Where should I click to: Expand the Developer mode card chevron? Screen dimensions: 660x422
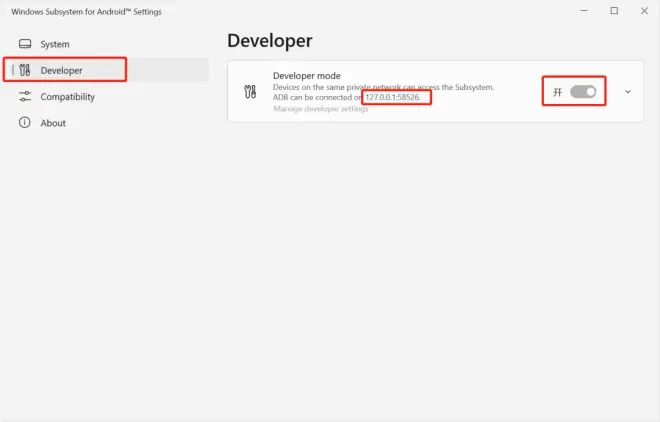628,91
